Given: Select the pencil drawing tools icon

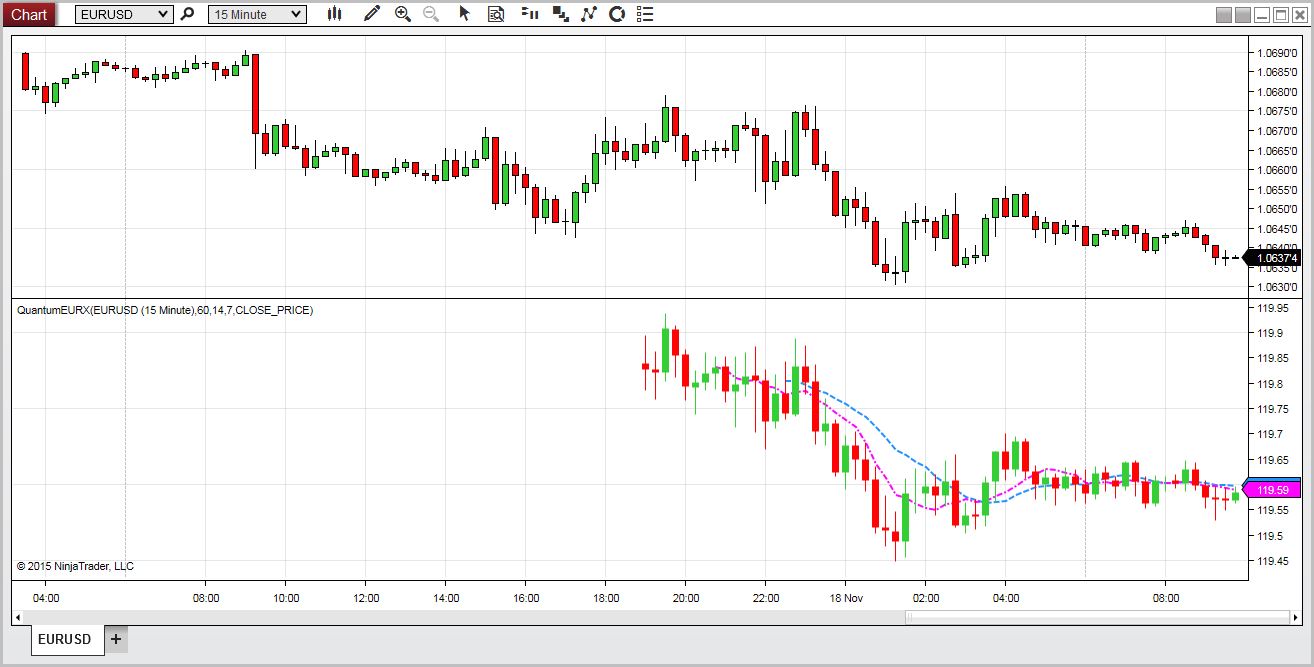Looking at the screenshot, I should click(x=372, y=14).
